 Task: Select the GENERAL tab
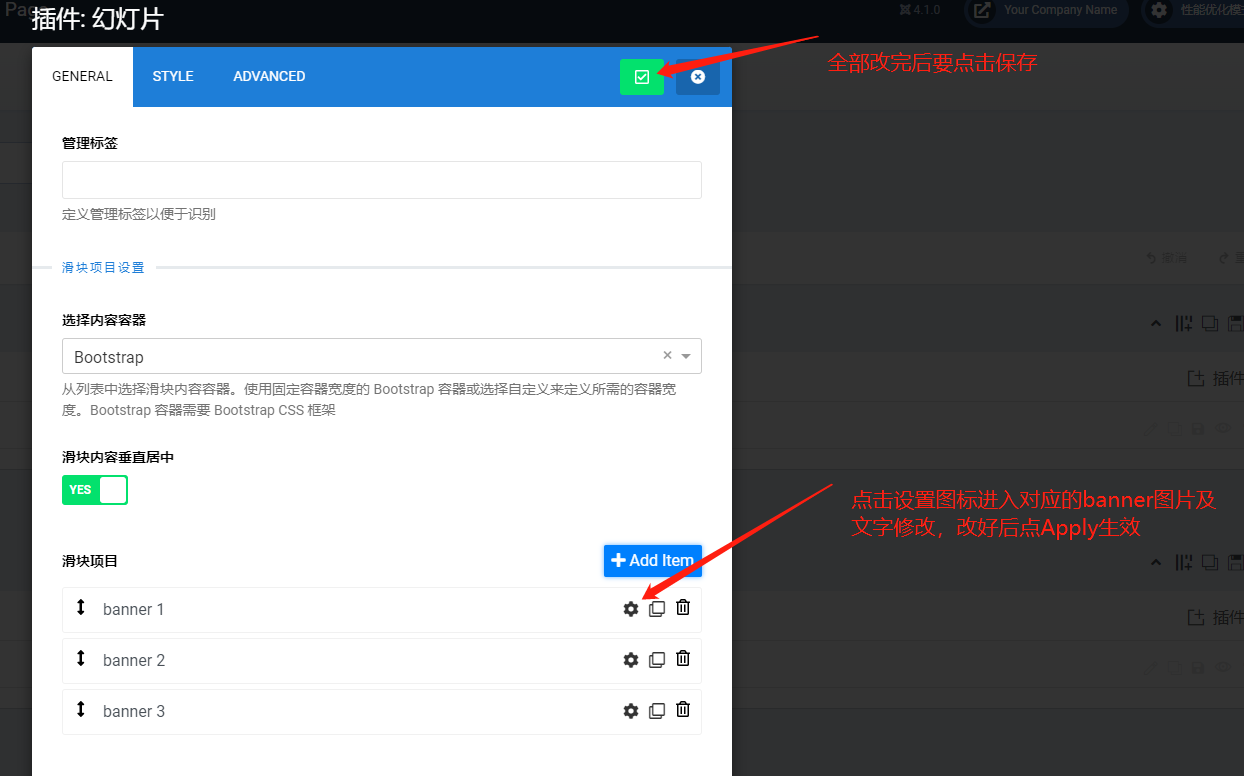click(x=82, y=76)
